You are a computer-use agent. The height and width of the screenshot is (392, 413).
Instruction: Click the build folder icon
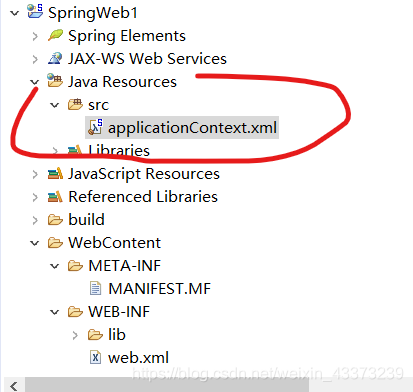pyautogui.click(x=55, y=220)
